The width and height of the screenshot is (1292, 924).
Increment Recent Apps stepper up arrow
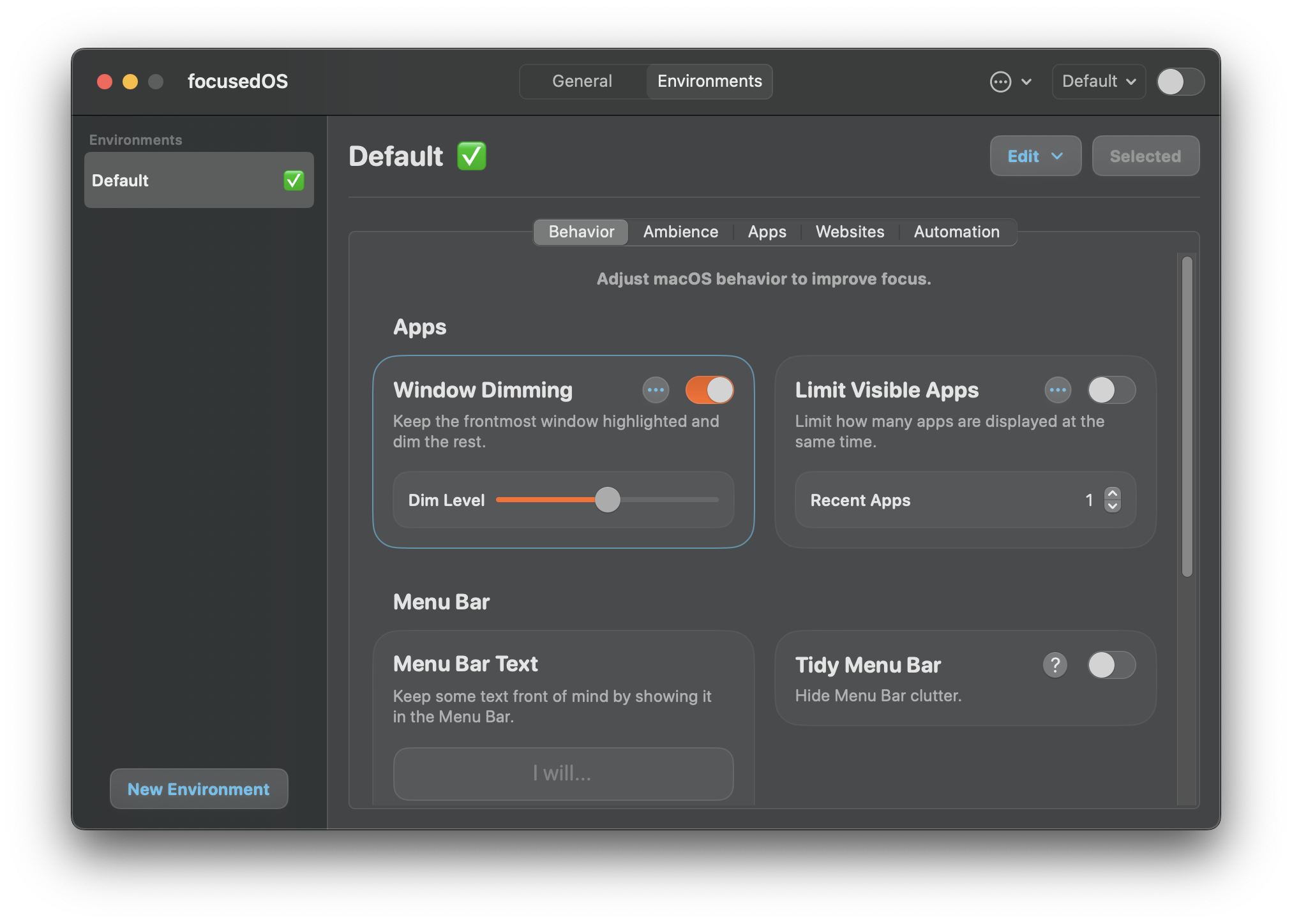(x=1113, y=494)
